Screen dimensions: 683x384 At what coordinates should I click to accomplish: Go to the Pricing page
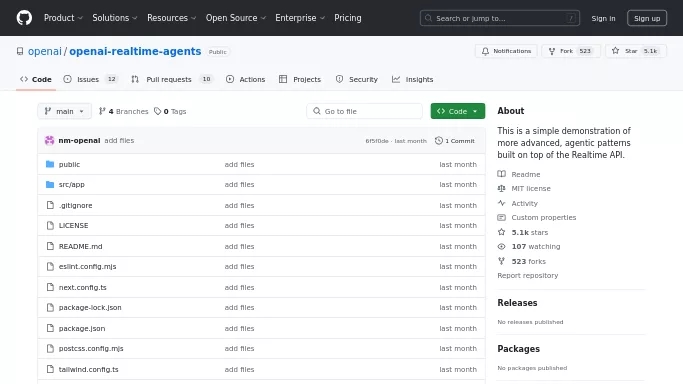tap(348, 18)
